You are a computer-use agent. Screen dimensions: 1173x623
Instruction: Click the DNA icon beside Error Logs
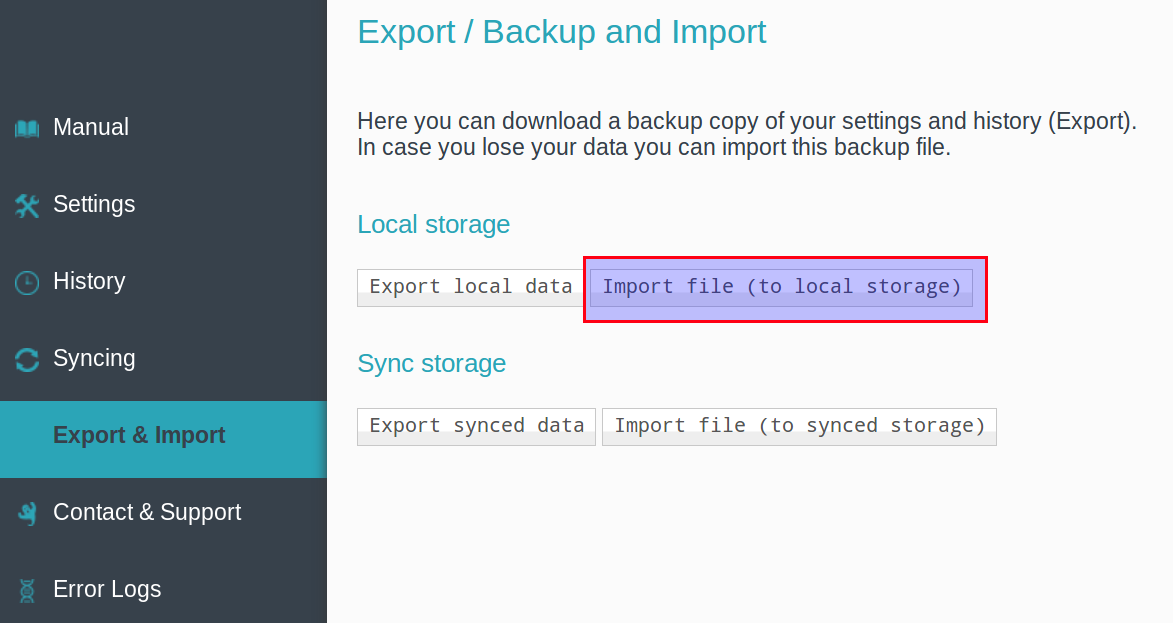(x=27, y=590)
